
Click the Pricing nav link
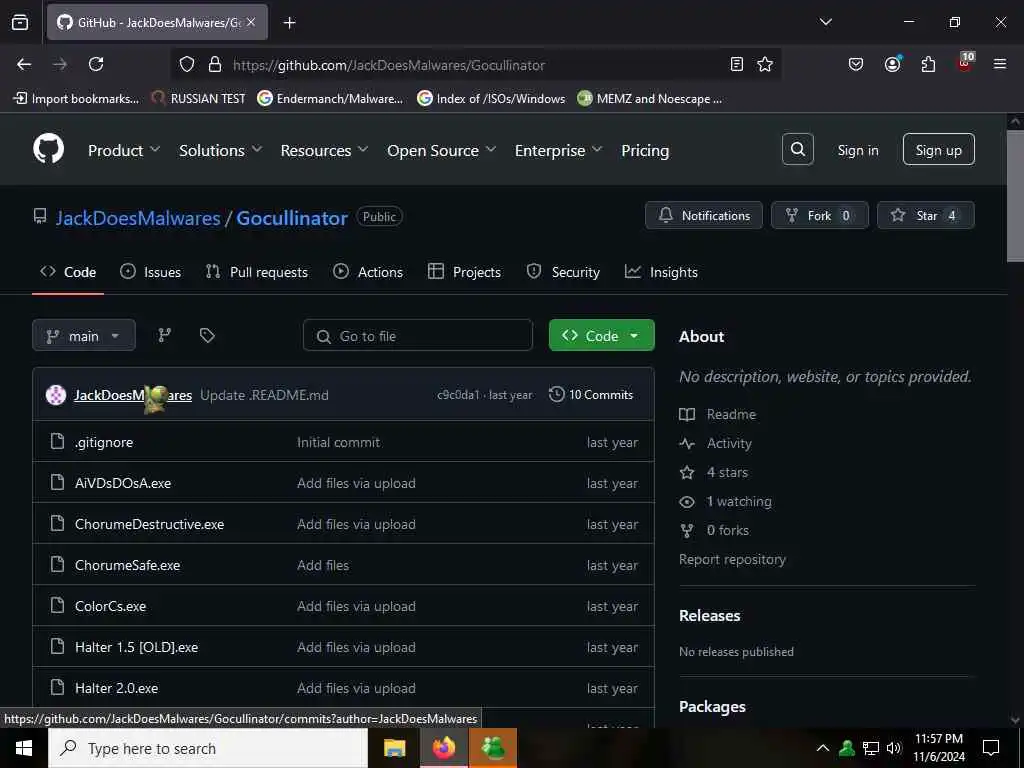click(645, 150)
